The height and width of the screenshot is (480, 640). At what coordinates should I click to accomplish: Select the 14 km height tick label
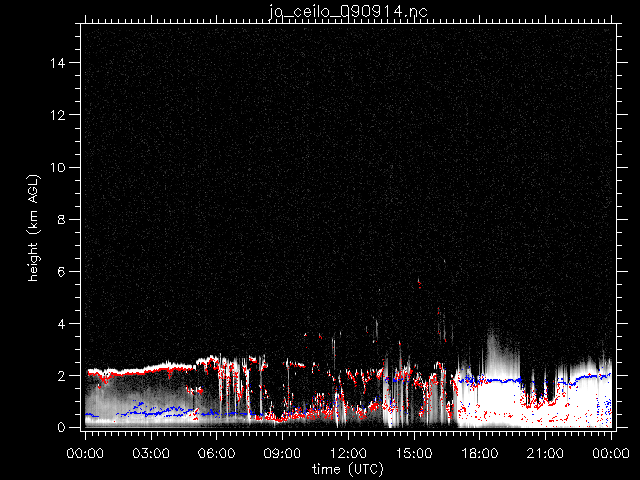(x=58, y=63)
